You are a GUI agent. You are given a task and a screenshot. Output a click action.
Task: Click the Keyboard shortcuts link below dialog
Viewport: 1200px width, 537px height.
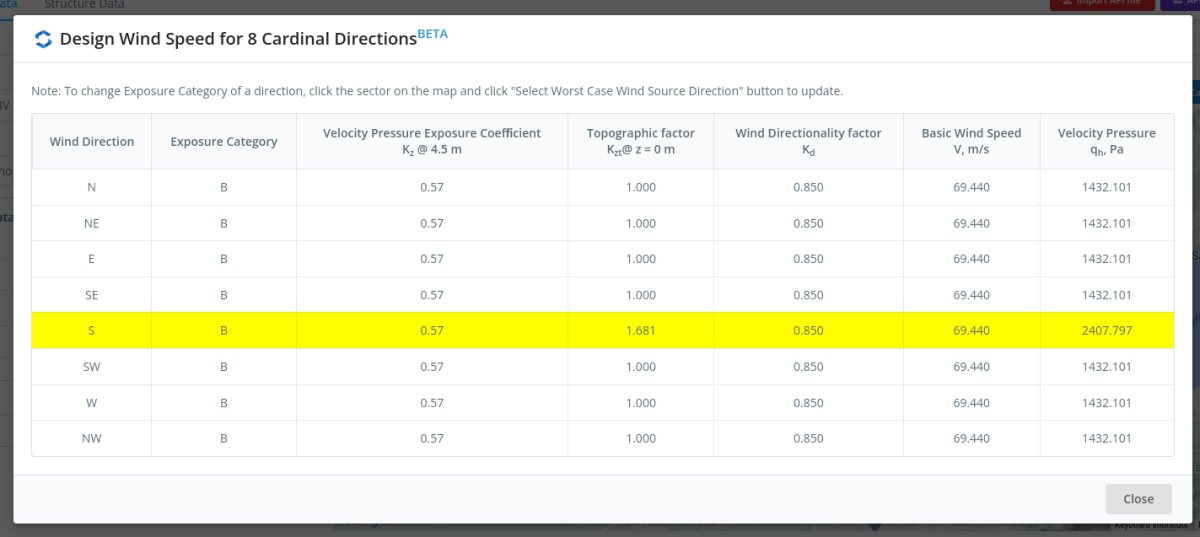tap(1150, 527)
